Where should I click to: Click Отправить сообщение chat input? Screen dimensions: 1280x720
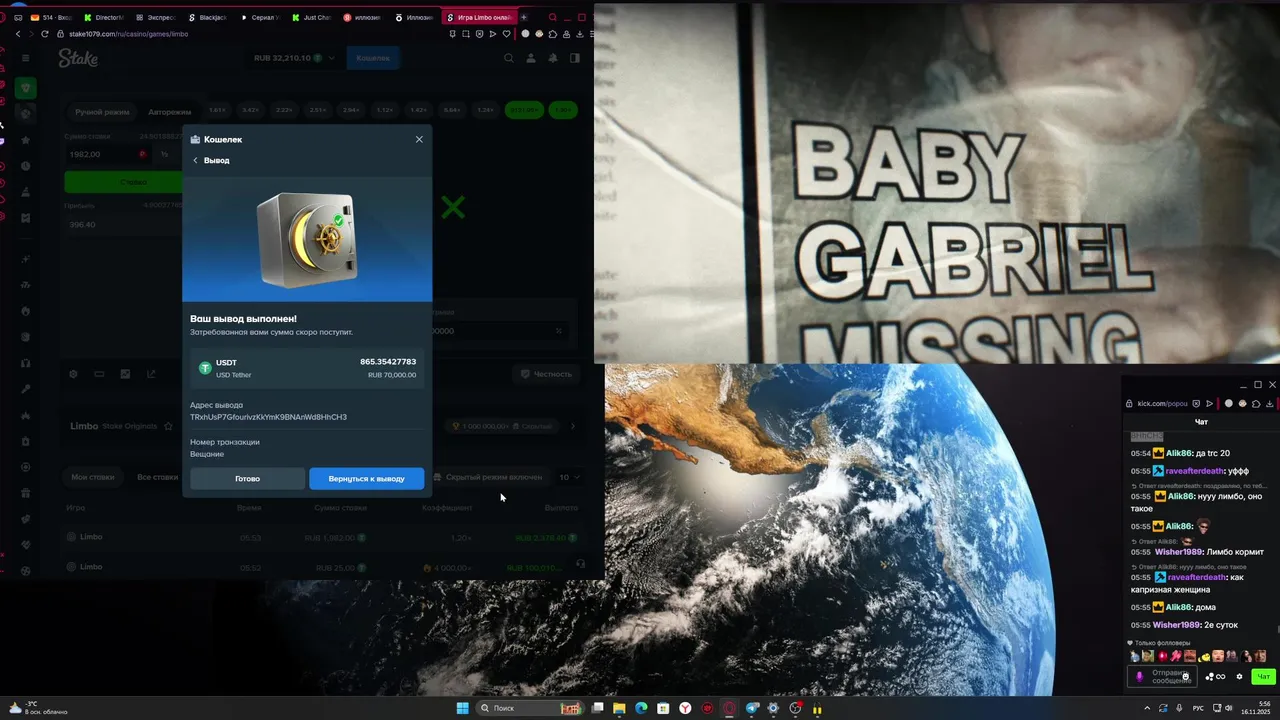click(x=1162, y=677)
